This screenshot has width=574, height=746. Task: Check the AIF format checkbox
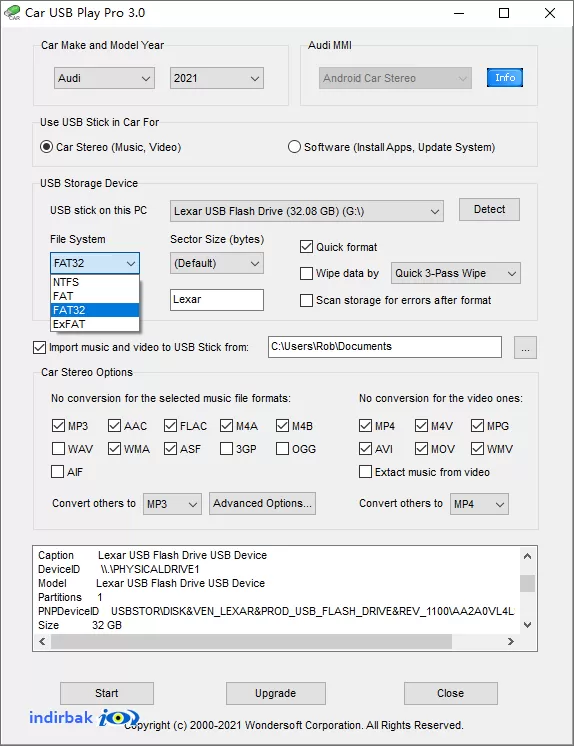57,471
